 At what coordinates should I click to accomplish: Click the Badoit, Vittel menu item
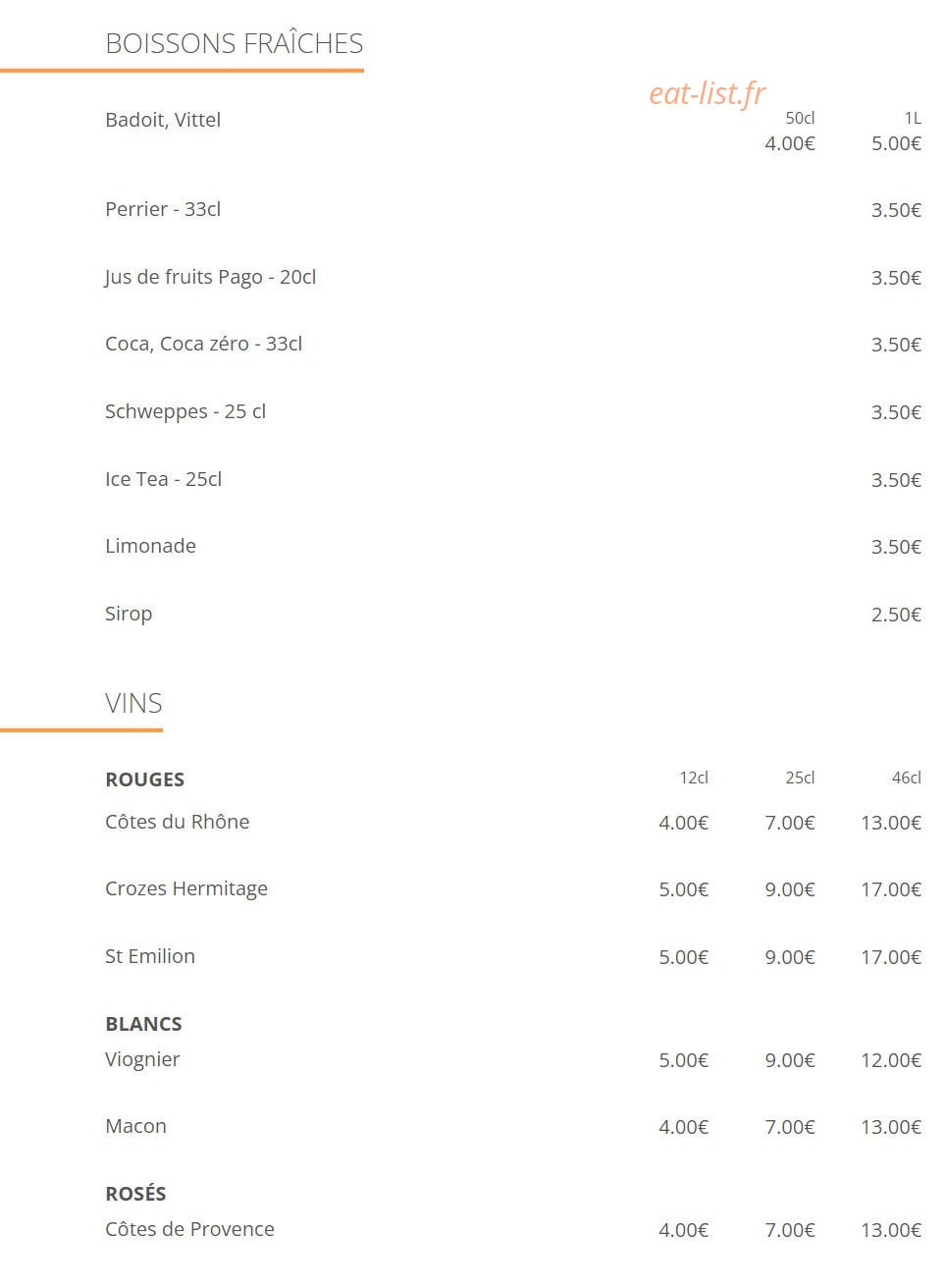(163, 120)
